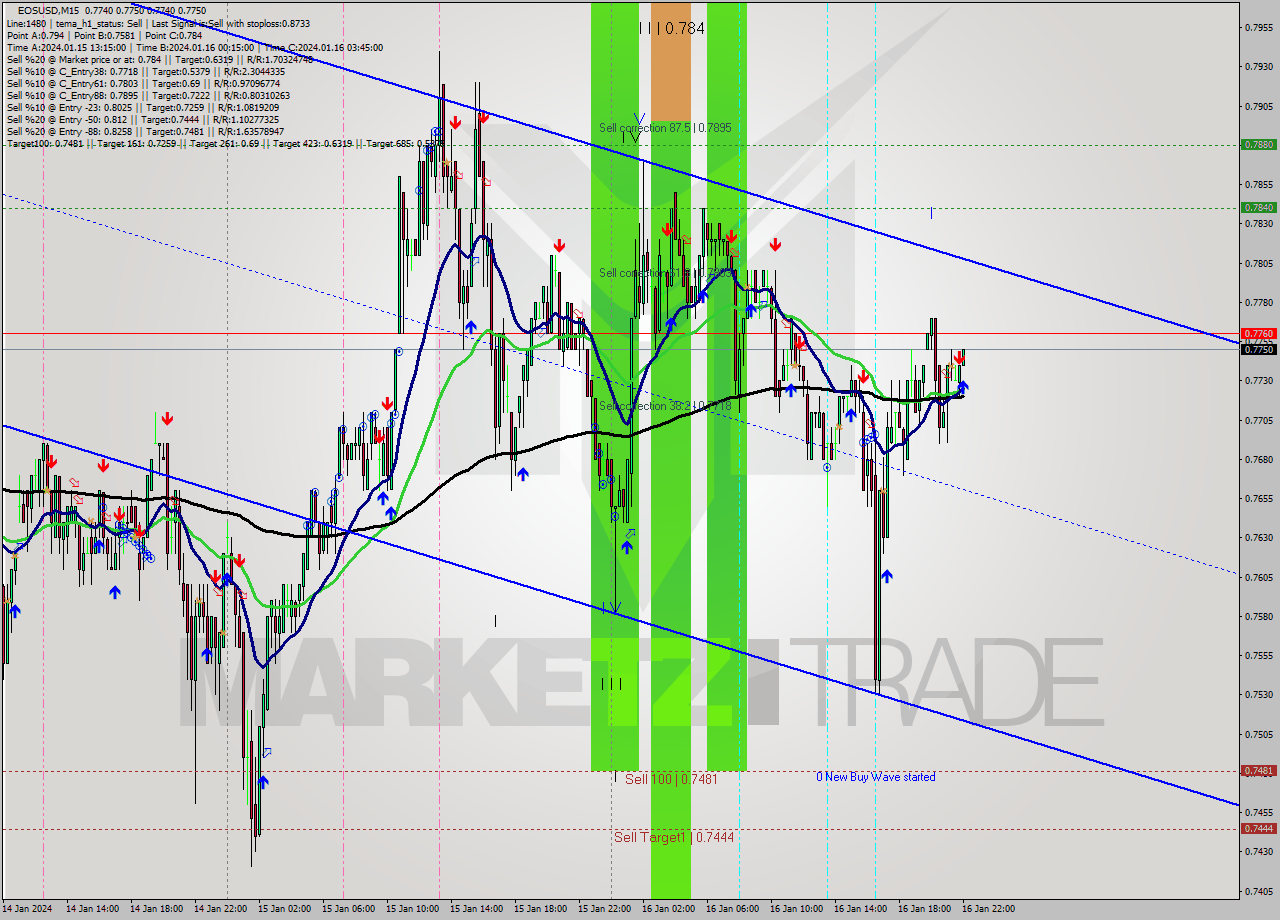Click 'Sell Target1 | 0.7444' label
This screenshot has height=920, width=1280.
pyautogui.click(x=674, y=837)
